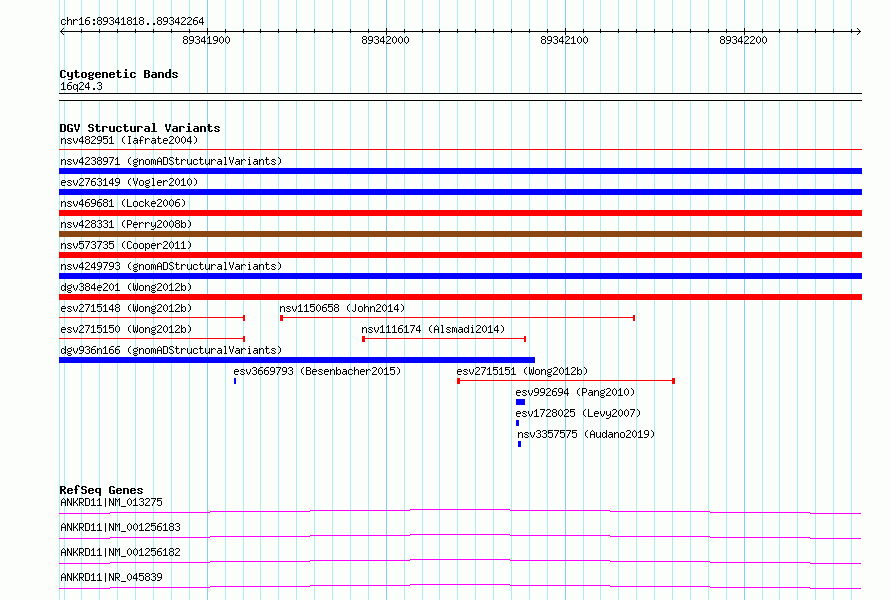Click the red line under nsv1116174
This screenshot has height=600, width=890.
pyautogui.click(x=444, y=339)
